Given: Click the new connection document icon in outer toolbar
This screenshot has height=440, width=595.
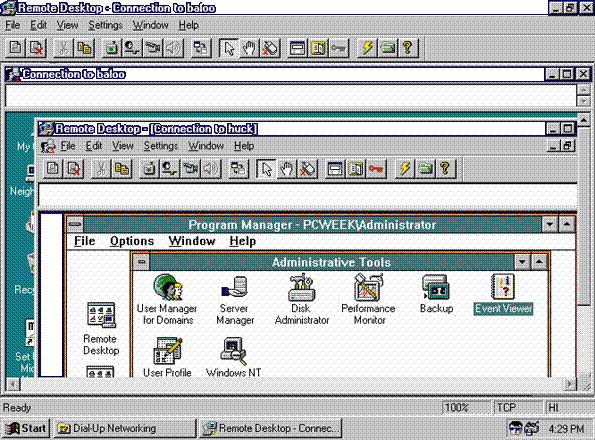Looking at the screenshot, I should 16,48.
